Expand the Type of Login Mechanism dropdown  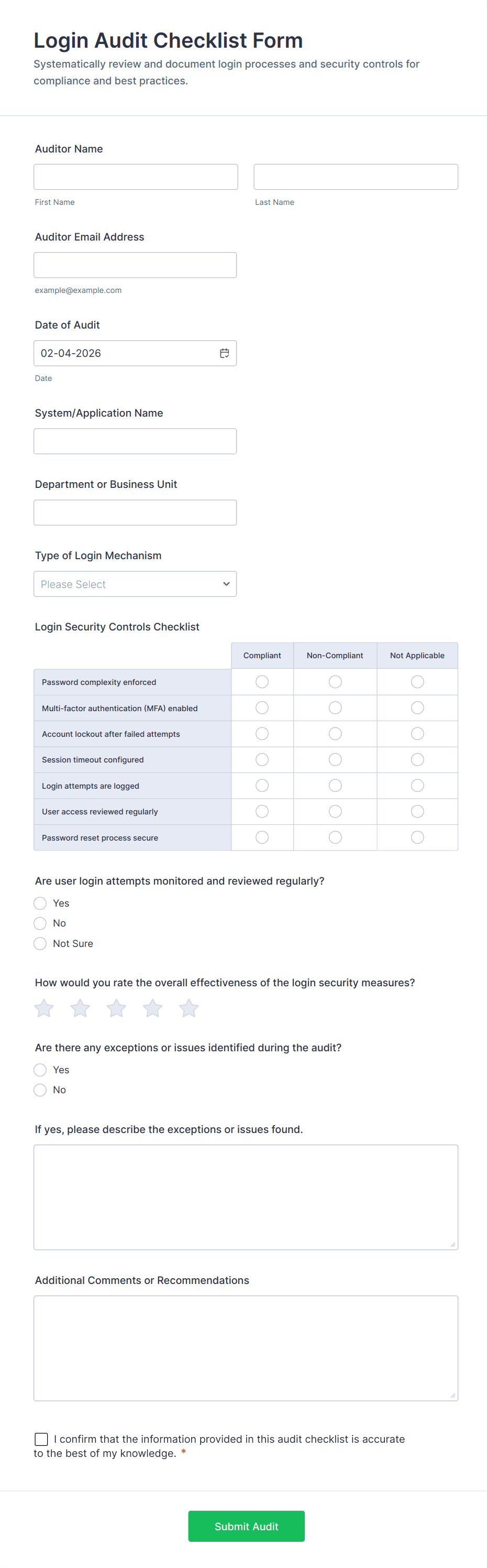pos(135,584)
